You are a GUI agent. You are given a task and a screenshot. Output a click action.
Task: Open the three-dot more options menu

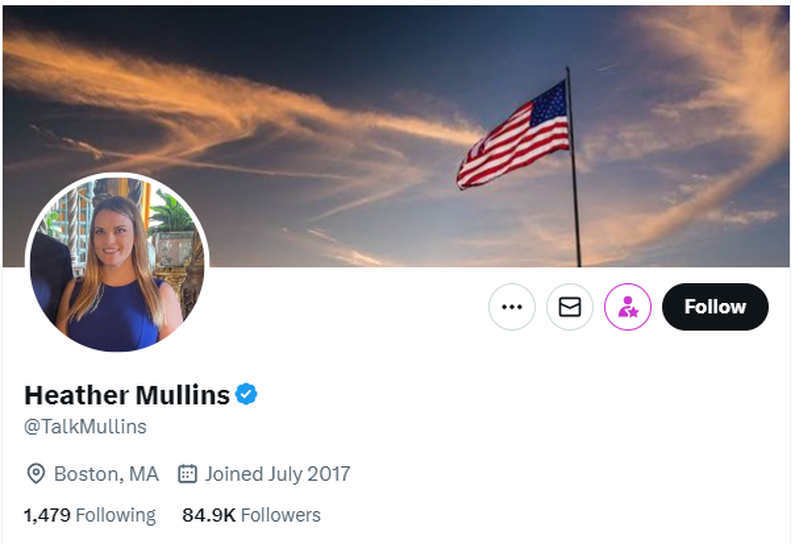click(512, 307)
